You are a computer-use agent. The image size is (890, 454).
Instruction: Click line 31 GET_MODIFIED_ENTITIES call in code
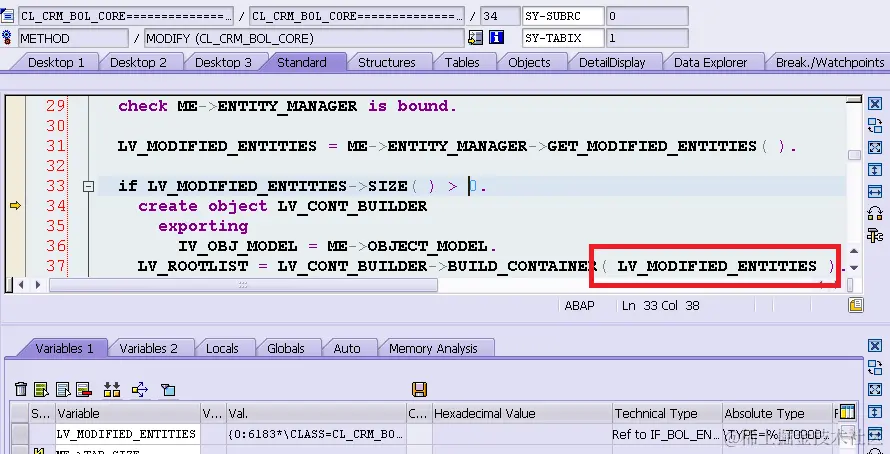[x=671, y=146]
